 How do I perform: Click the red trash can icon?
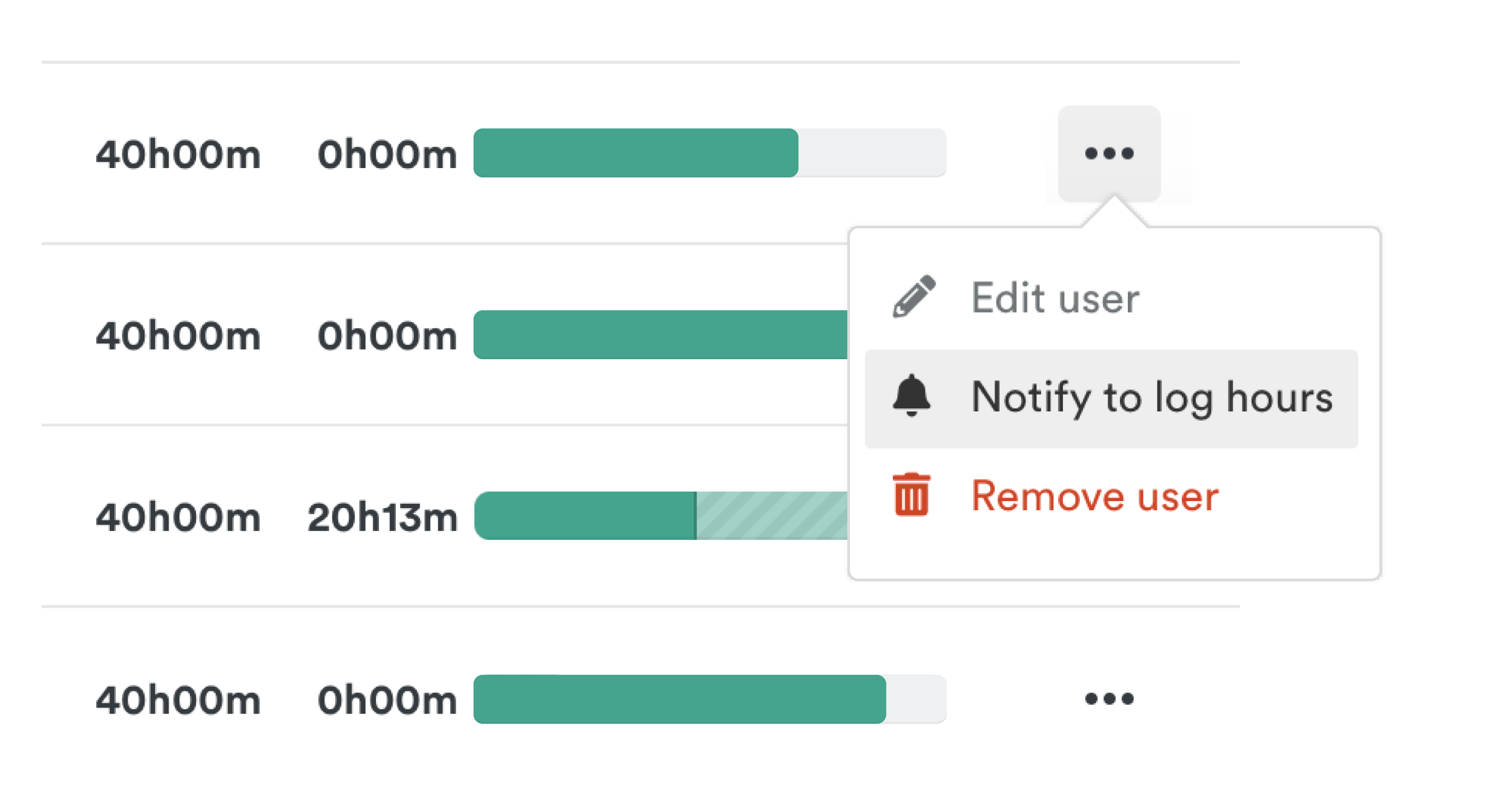[912, 495]
